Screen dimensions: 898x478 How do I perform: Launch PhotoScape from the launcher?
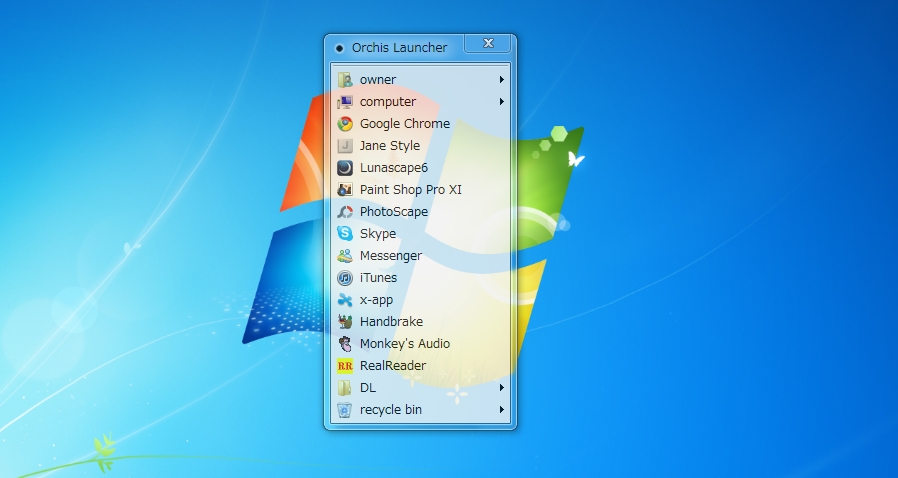(420, 212)
